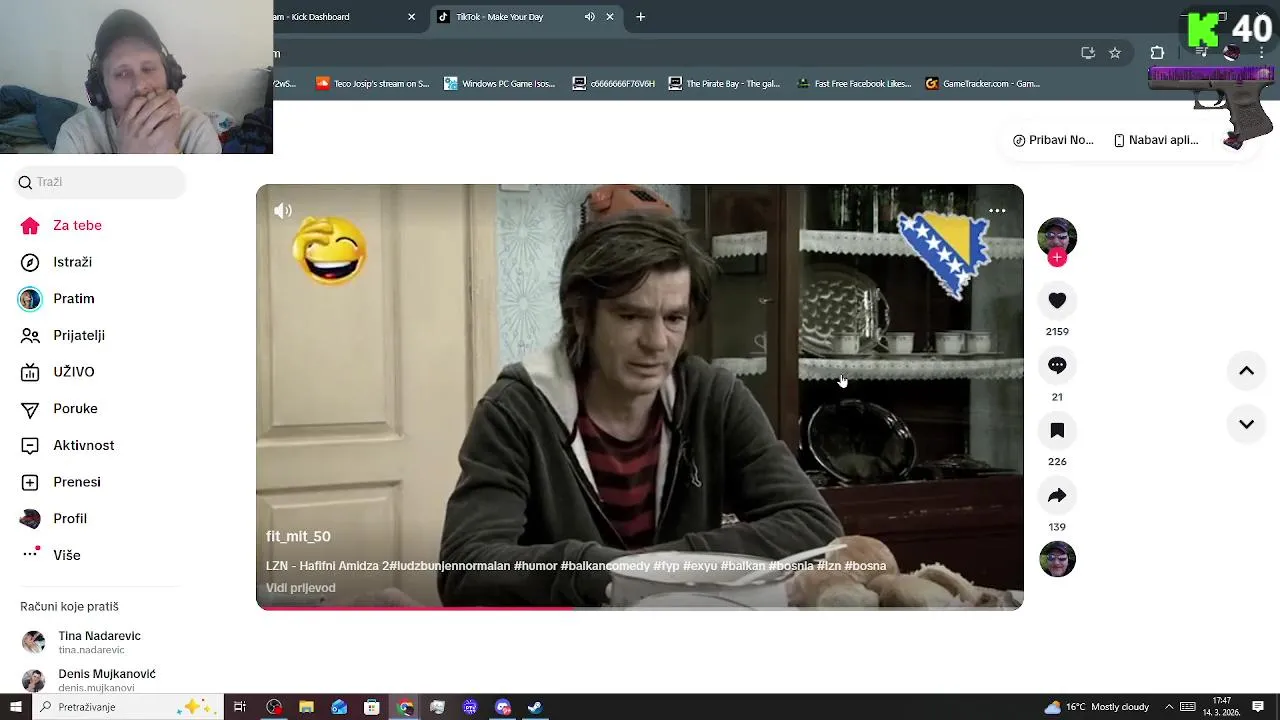Show hidden system tray icons

(x=1166, y=707)
